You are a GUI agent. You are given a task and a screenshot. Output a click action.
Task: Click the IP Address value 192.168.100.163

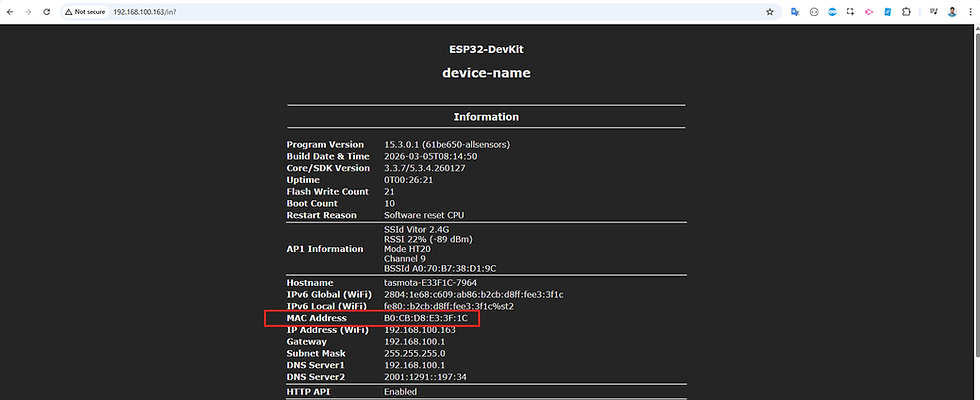420,330
